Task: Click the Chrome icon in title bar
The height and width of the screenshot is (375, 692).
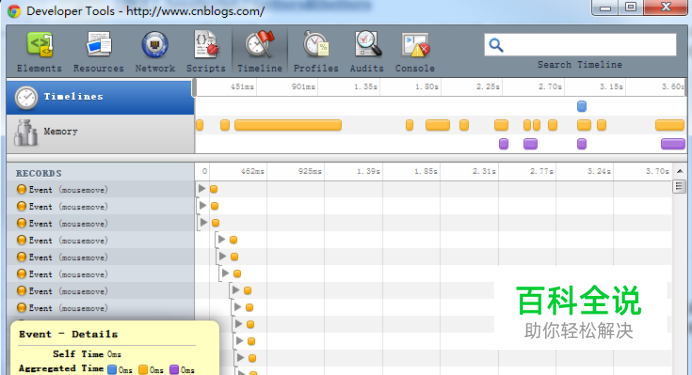Action: click(14, 11)
